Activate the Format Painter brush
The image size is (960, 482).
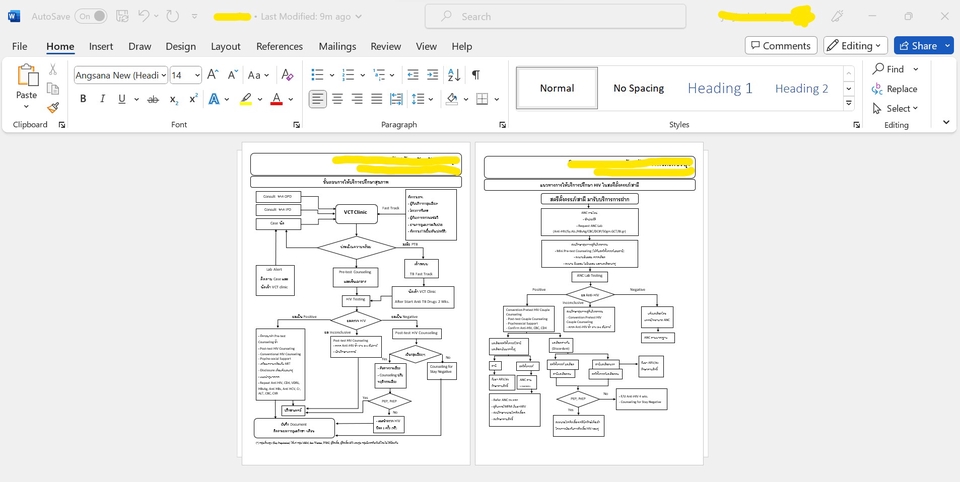[53, 108]
